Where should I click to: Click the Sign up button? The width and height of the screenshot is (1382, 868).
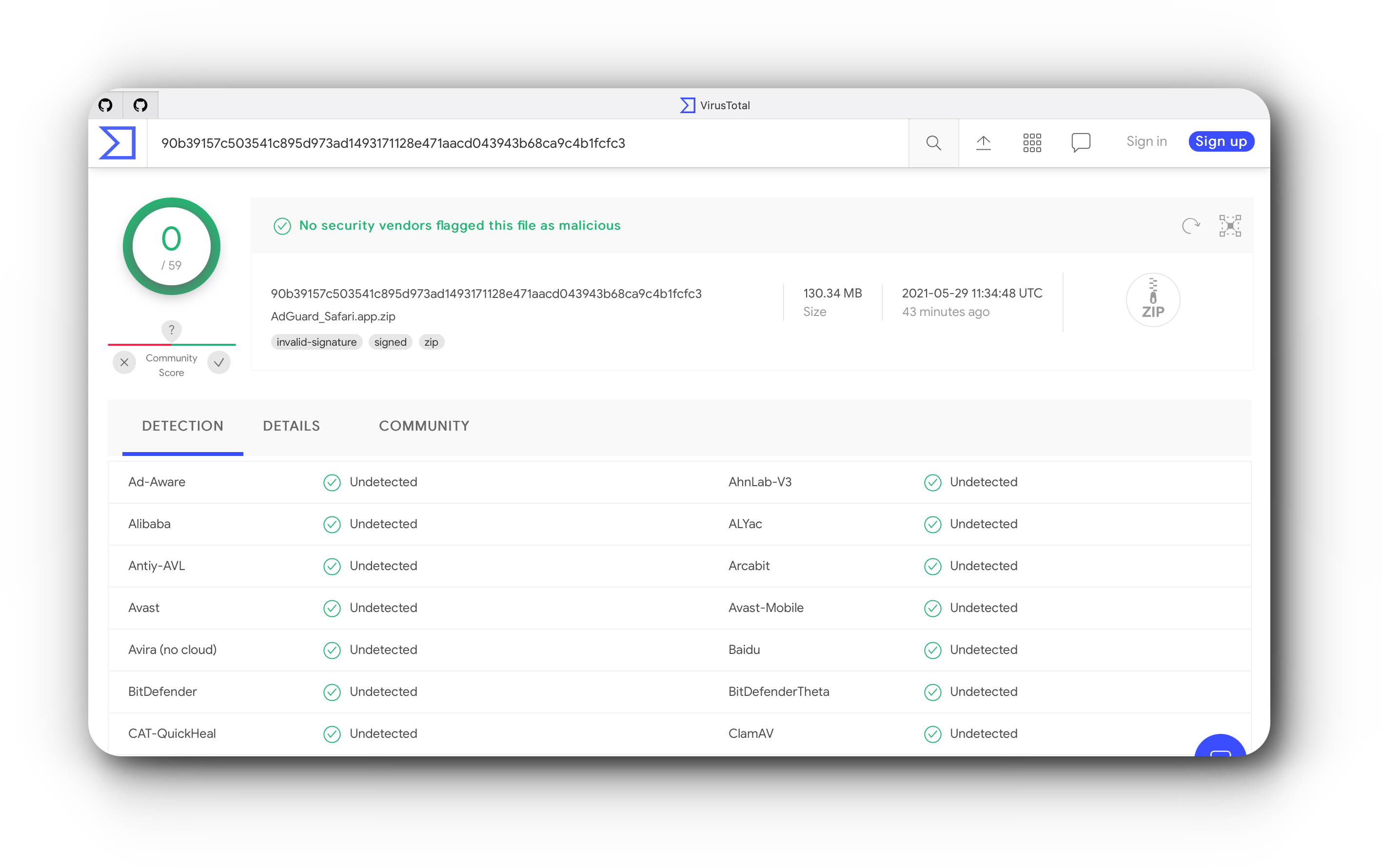click(x=1221, y=141)
